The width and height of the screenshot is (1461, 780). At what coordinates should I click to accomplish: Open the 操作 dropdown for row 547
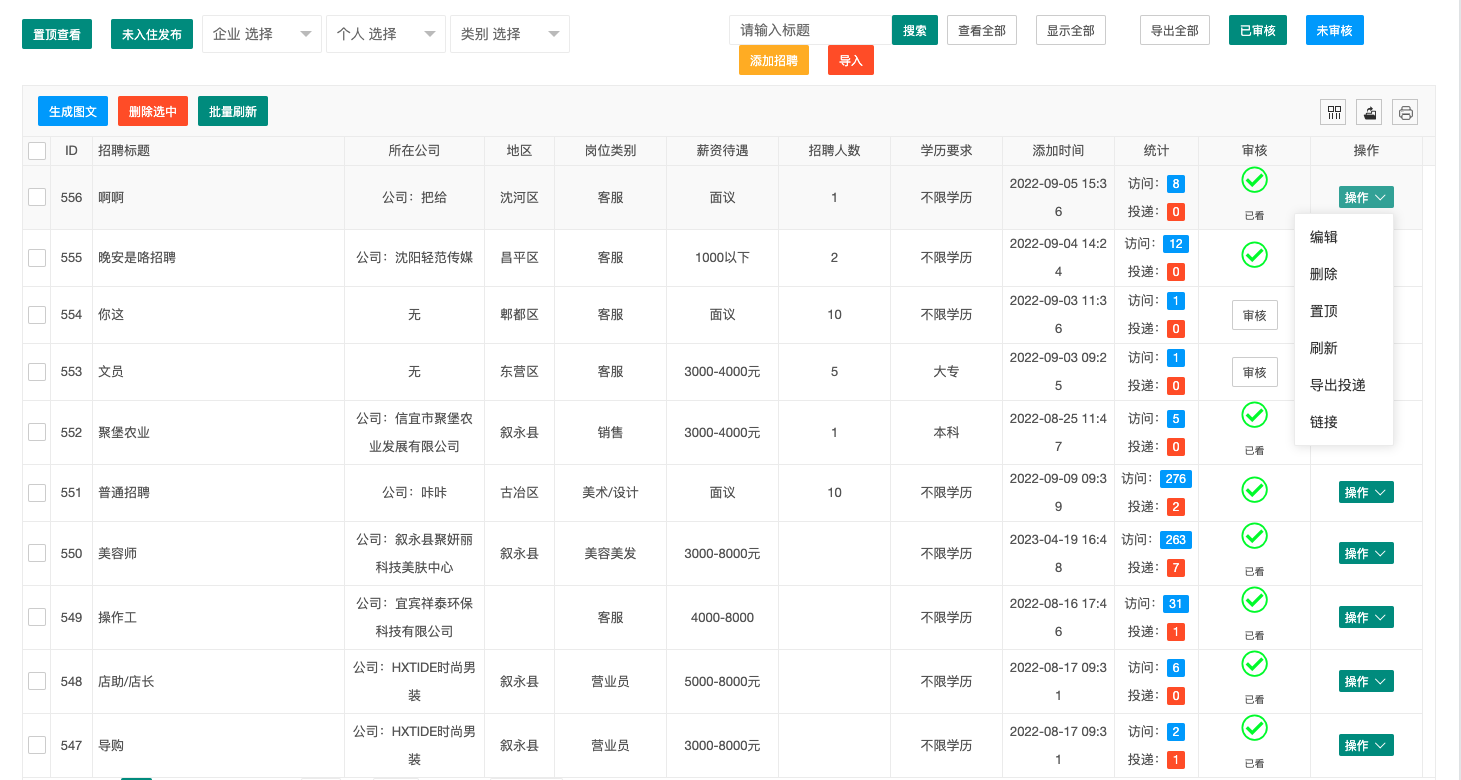[x=1366, y=745]
